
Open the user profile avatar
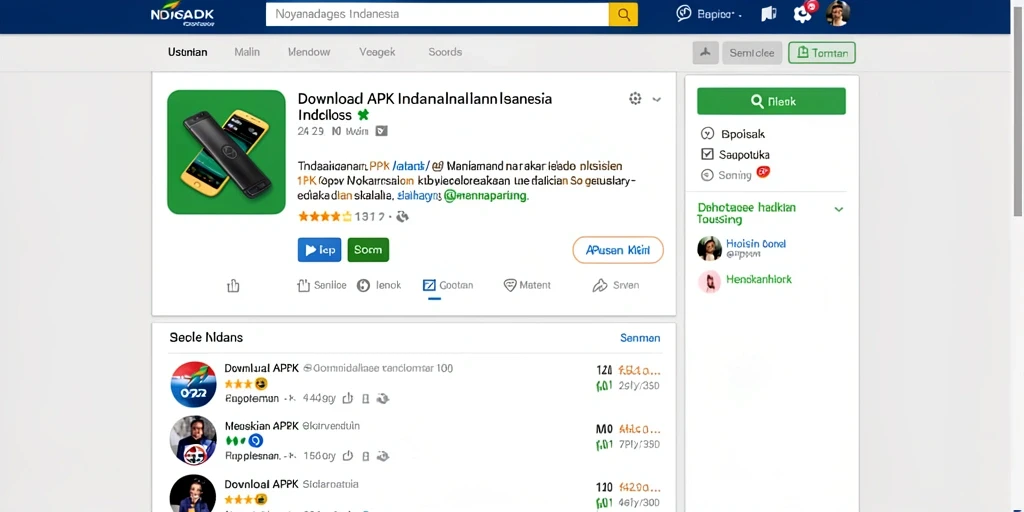838,14
